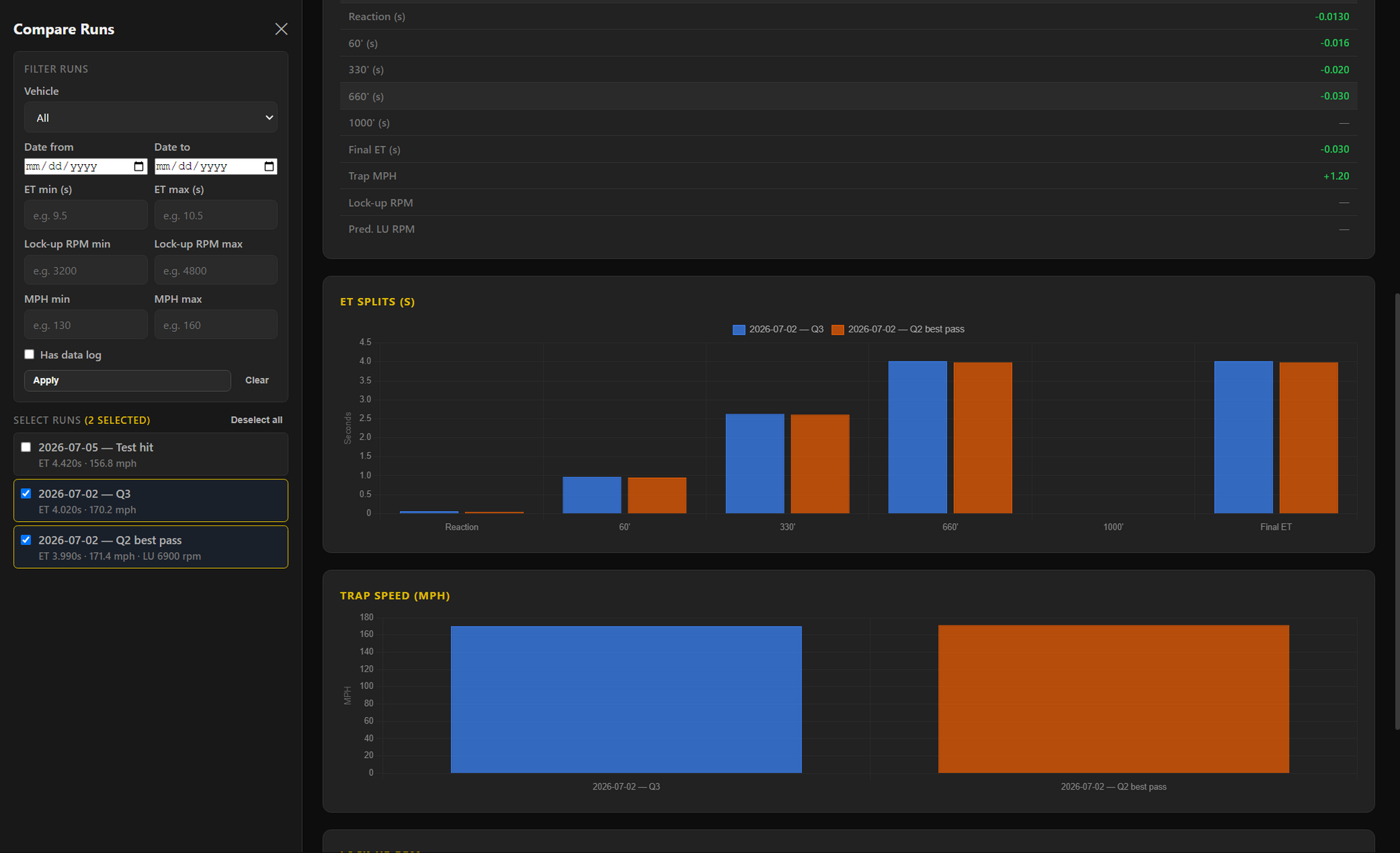Check the 2026-07-05 Test hit run
Image resolution: width=1400 pixels, height=853 pixels.
pos(26,447)
